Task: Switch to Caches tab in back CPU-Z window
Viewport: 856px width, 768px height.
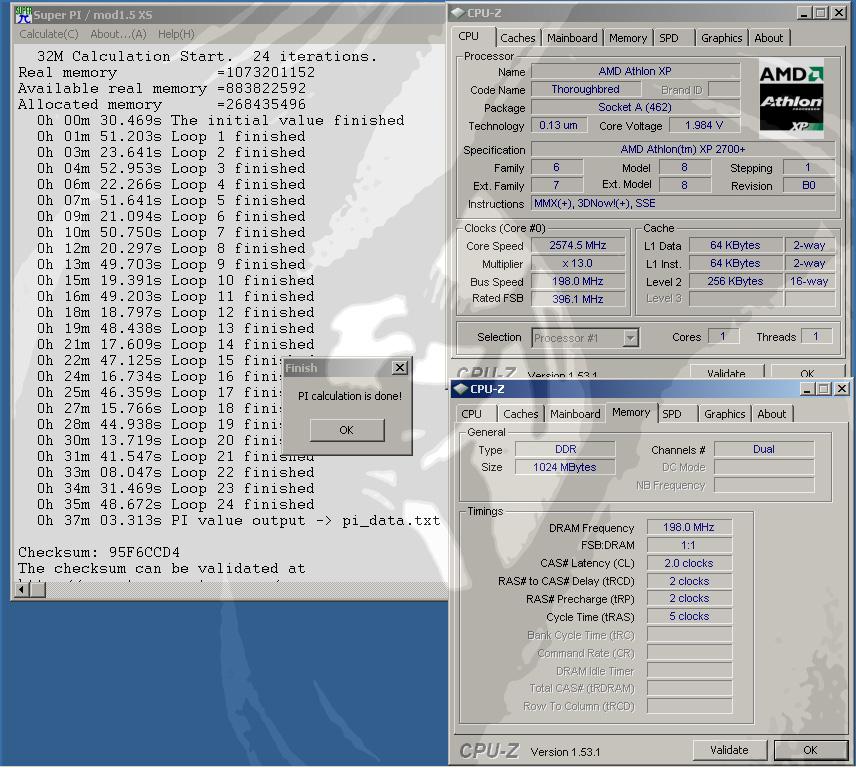Action: [x=517, y=38]
